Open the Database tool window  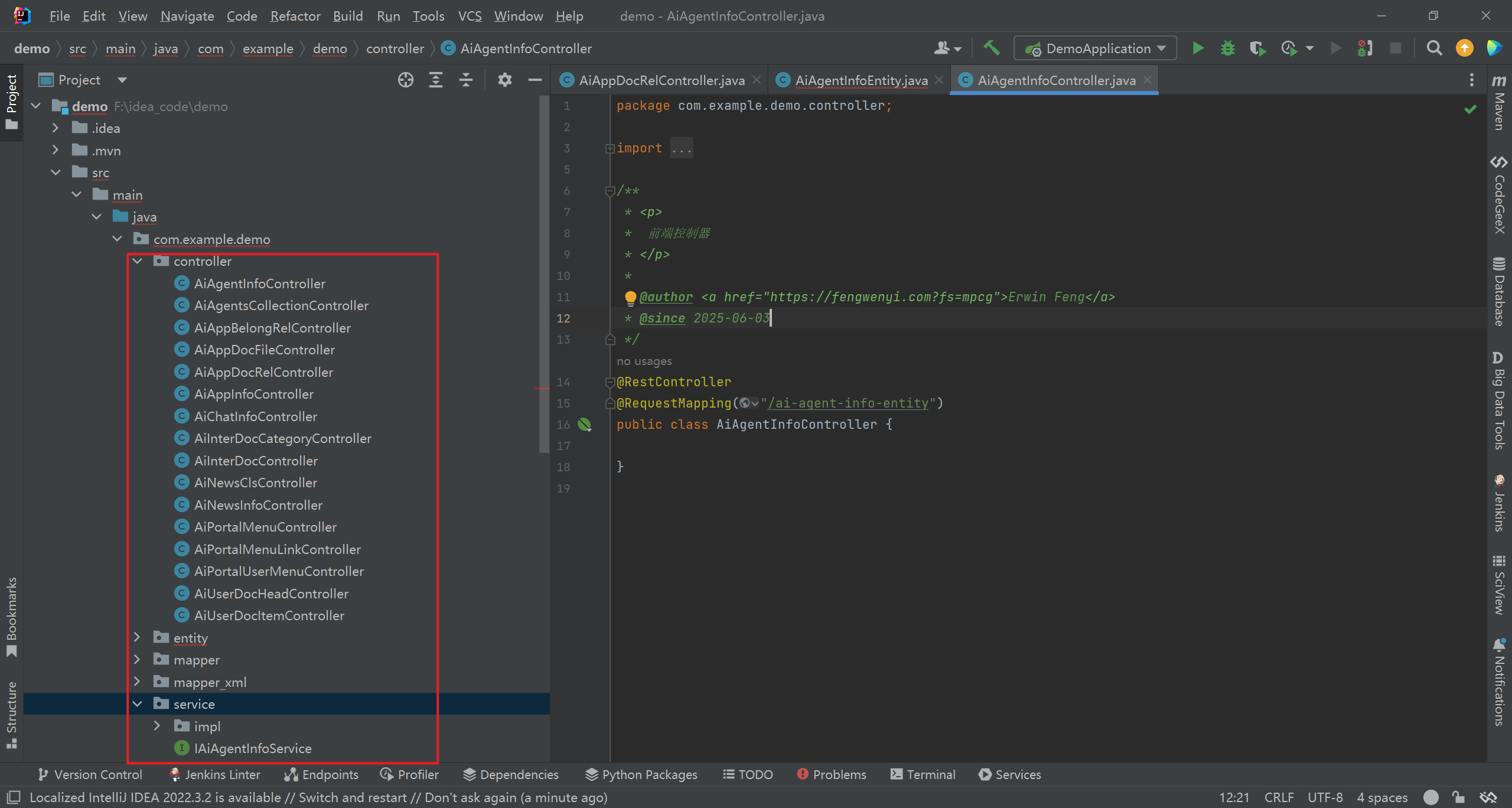tap(1499, 291)
